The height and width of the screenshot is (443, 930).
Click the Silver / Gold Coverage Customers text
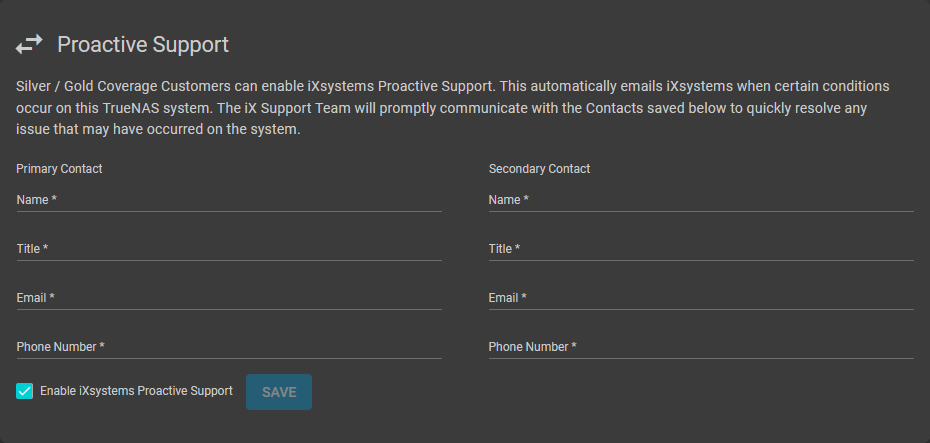point(125,87)
